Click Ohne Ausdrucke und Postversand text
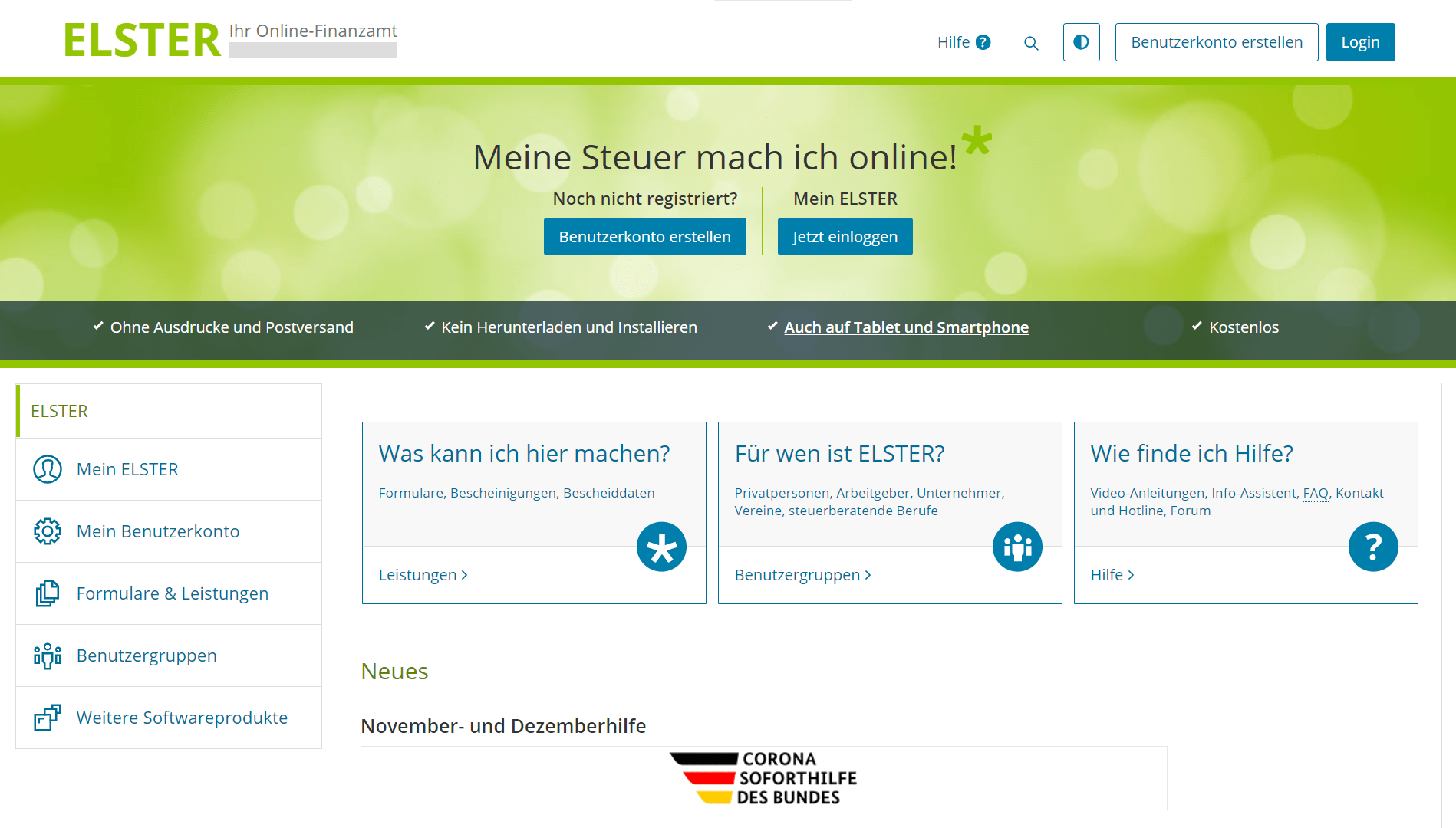The image size is (1456, 828). coord(232,327)
